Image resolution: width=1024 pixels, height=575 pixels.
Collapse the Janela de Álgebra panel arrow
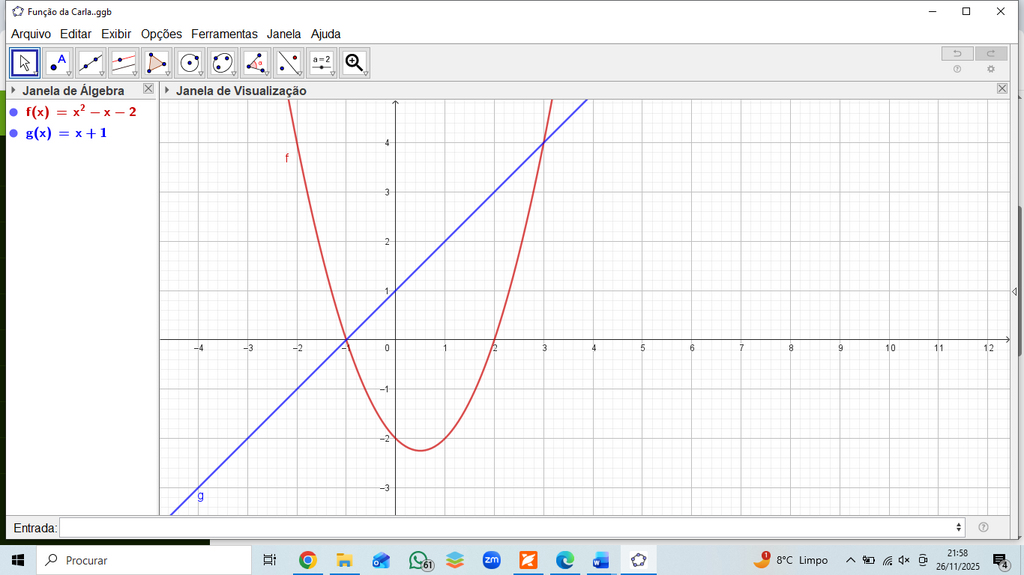[x=13, y=90]
